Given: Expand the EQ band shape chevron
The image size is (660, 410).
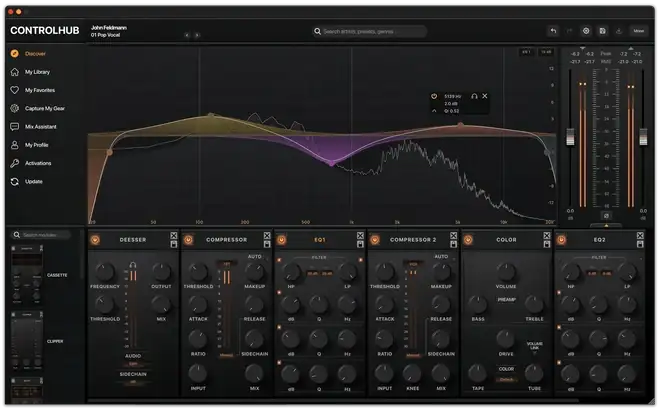Looking at the screenshot, I should coord(434,111).
